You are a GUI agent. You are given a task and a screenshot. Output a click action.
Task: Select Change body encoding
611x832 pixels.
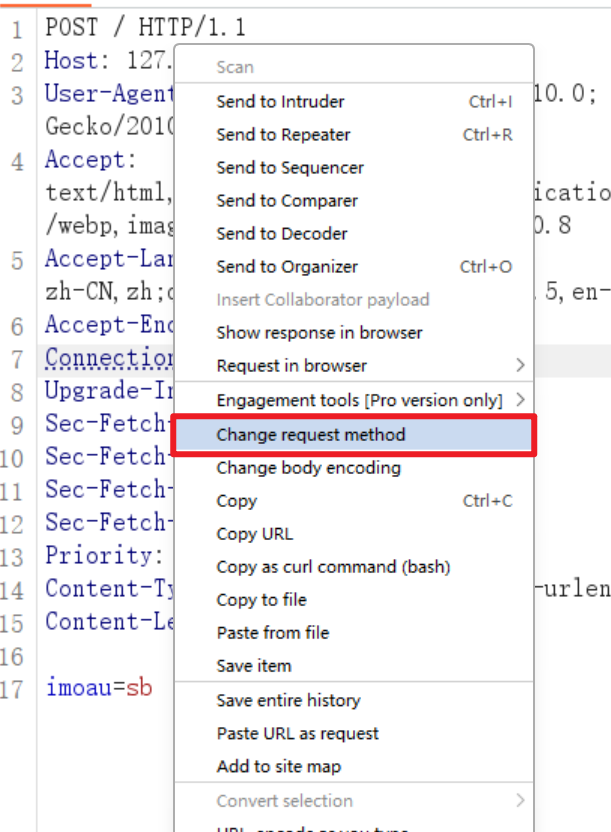point(308,467)
